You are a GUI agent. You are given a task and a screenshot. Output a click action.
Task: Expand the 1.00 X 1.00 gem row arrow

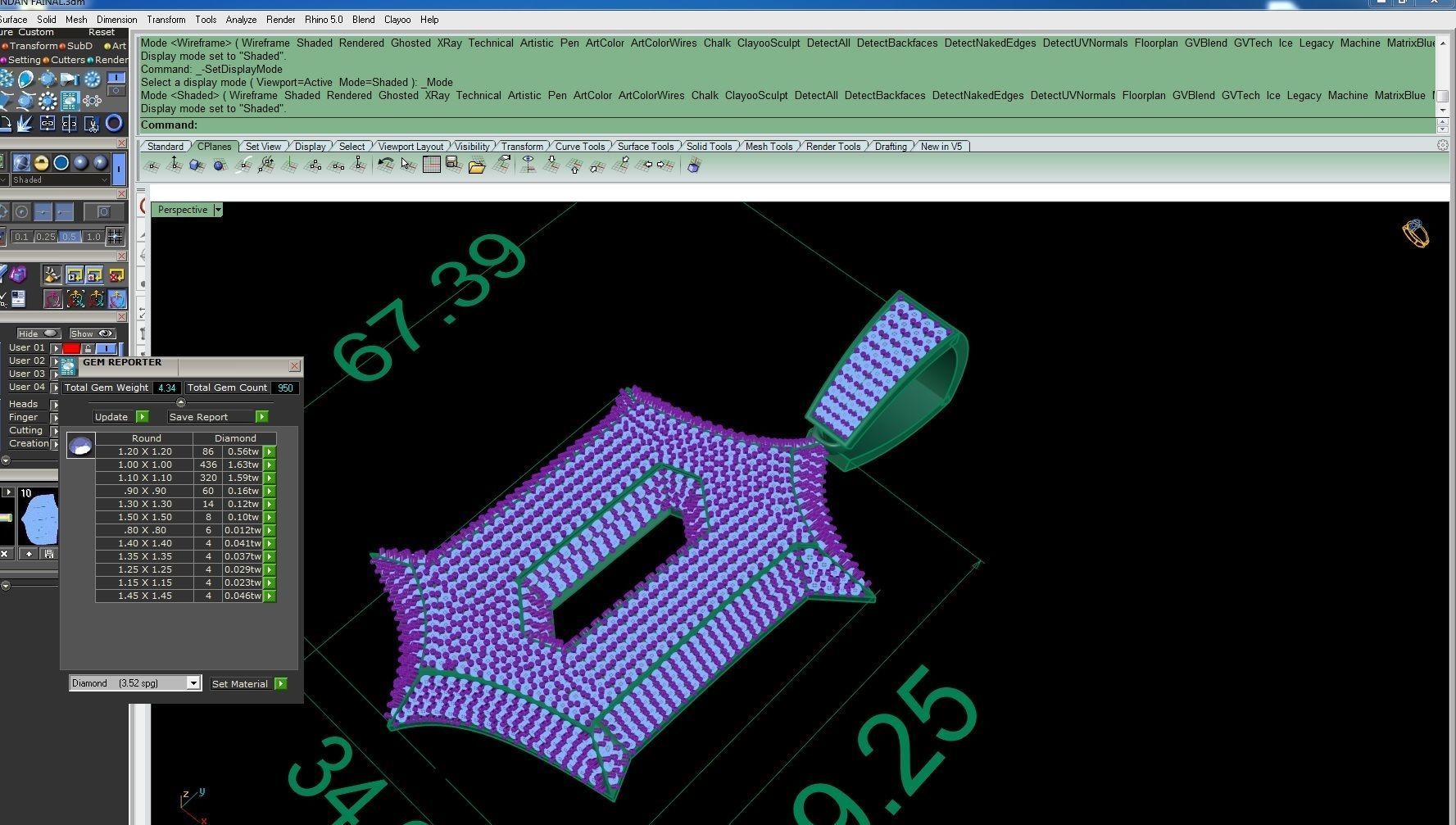point(270,465)
